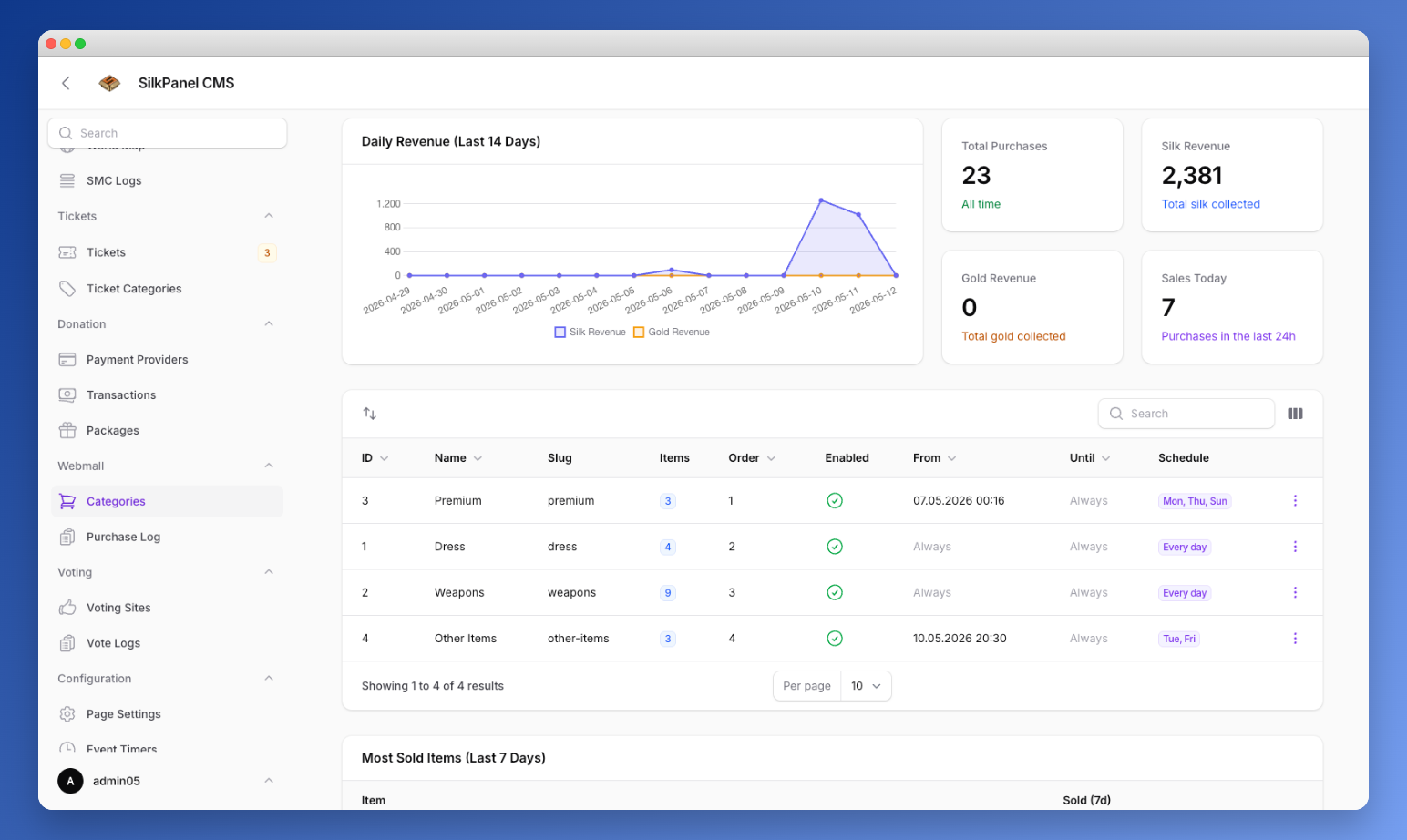Open Weapons category items count badge
The image size is (1407, 840).
[x=668, y=593]
